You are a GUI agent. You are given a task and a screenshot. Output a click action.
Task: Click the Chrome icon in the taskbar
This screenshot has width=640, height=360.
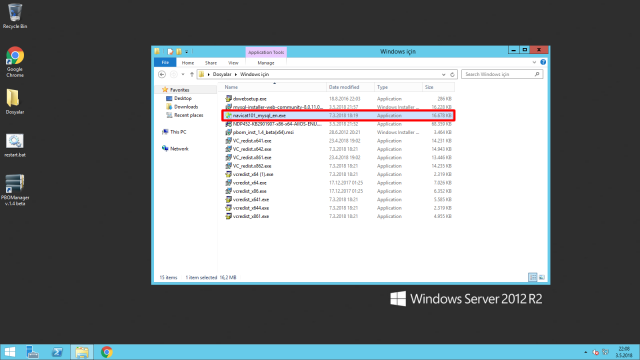107,352
